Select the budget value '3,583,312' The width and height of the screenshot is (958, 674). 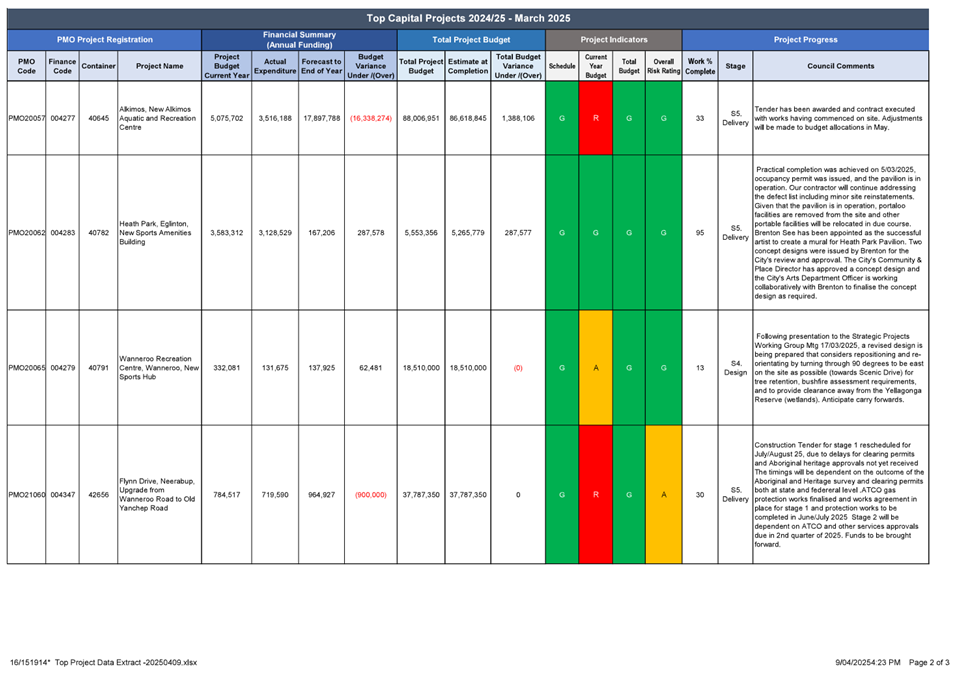click(x=227, y=233)
